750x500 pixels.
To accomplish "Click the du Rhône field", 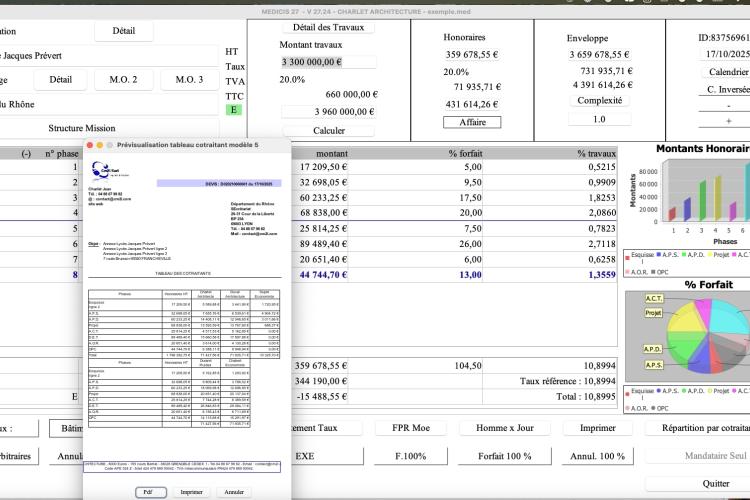I will pos(109,104).
